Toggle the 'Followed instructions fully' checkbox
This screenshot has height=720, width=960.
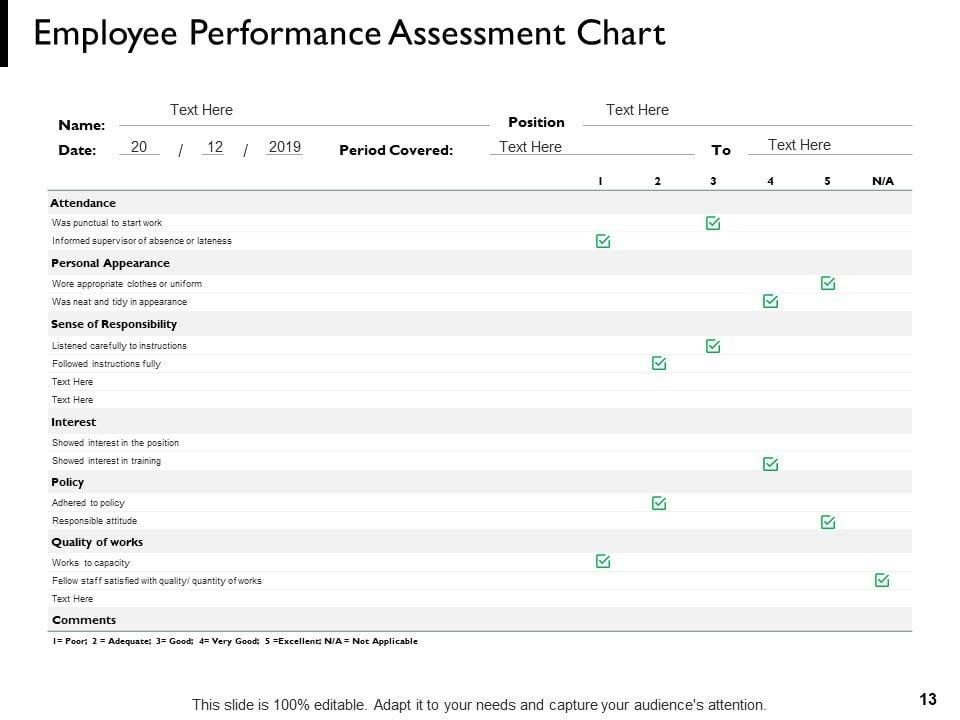[659, 363]
